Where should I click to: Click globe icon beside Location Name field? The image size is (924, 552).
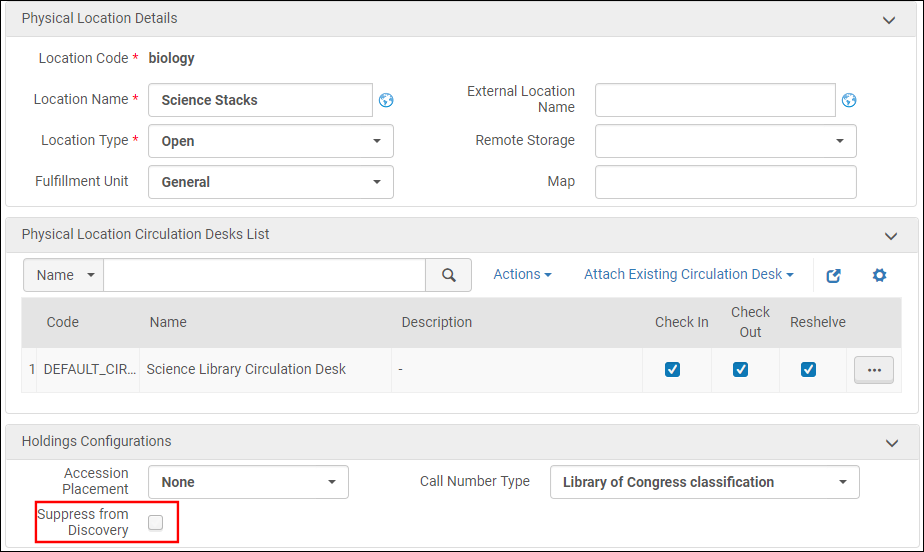386,100
